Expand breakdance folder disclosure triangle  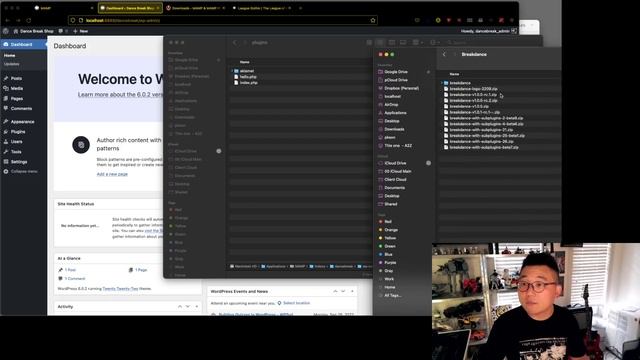(x=442, y=83)
